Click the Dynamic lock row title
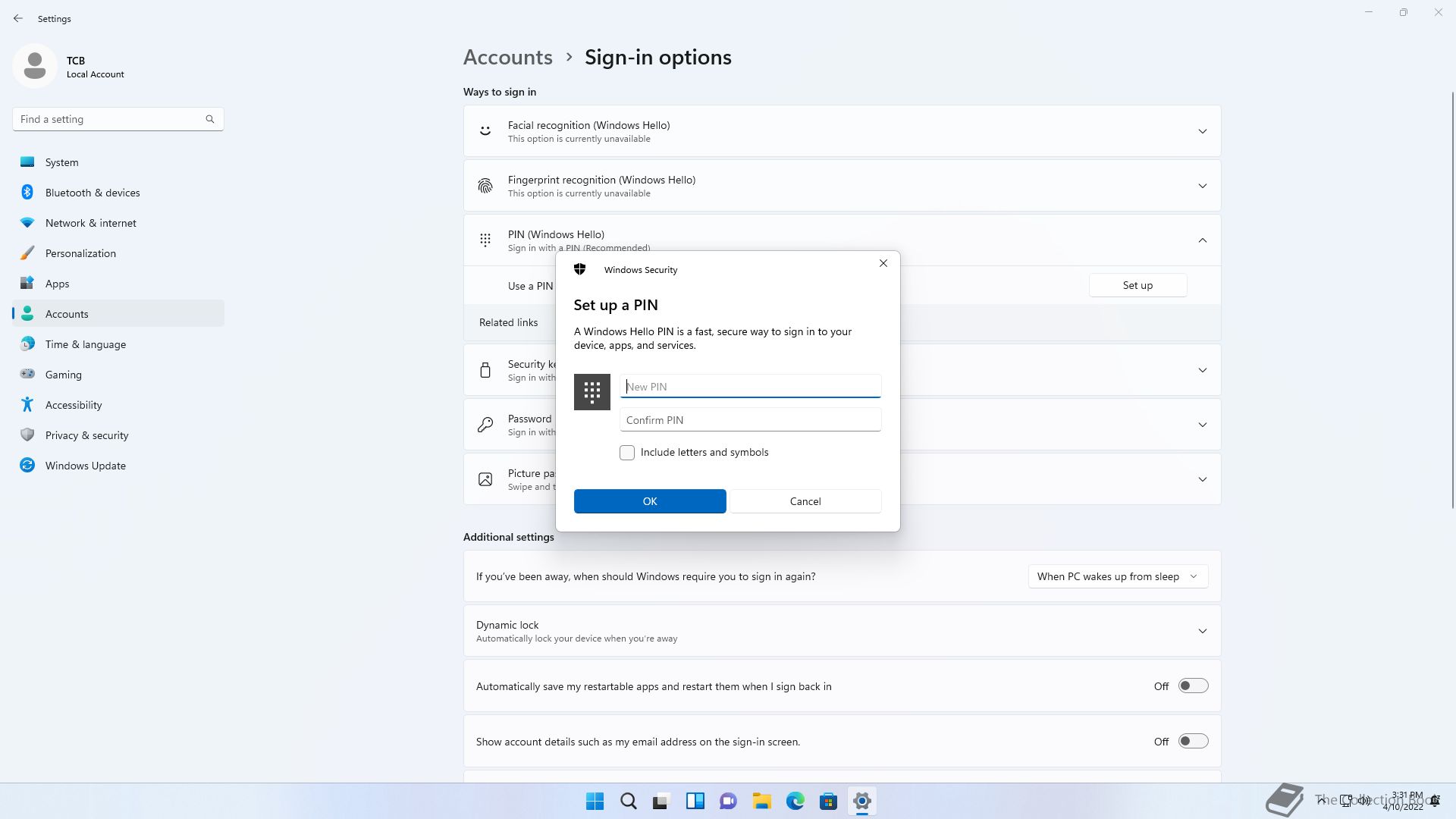 tap(507, 625)
